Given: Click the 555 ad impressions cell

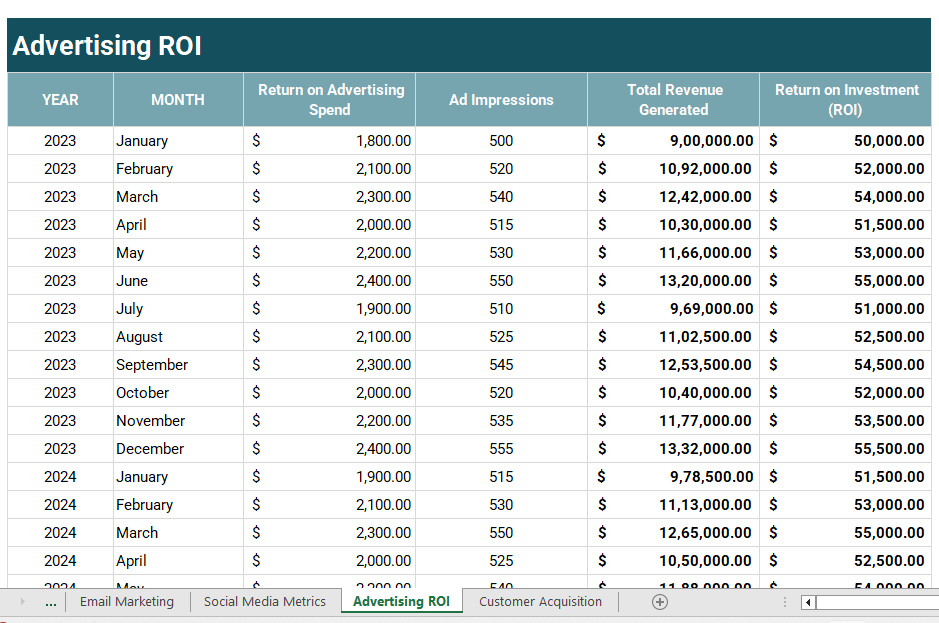Looking at the screenshot, I should (x=501, y=449).
